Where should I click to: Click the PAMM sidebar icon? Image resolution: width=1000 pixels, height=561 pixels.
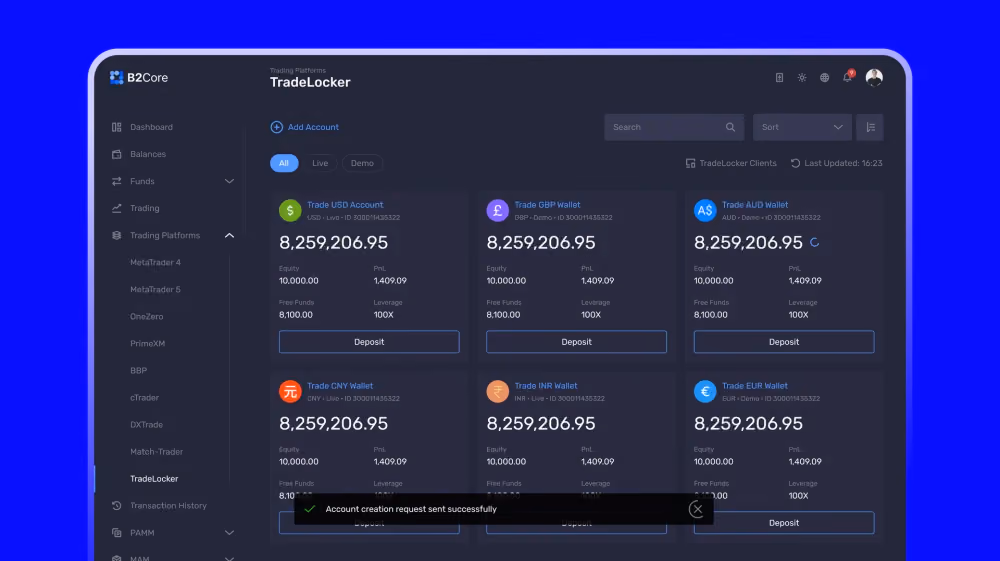(117, 532)
